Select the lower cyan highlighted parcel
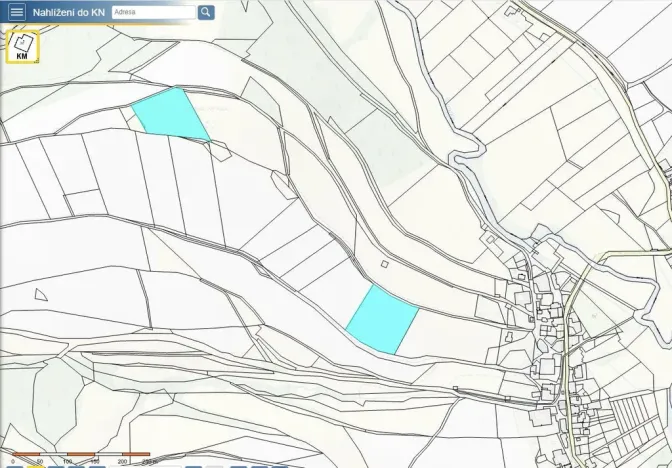672x468 pixels. click(x=381, y=320)
